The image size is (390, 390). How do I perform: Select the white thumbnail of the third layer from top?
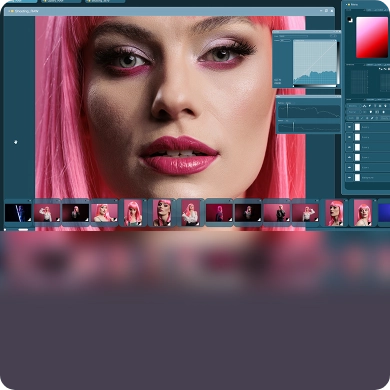coord(357,147)
